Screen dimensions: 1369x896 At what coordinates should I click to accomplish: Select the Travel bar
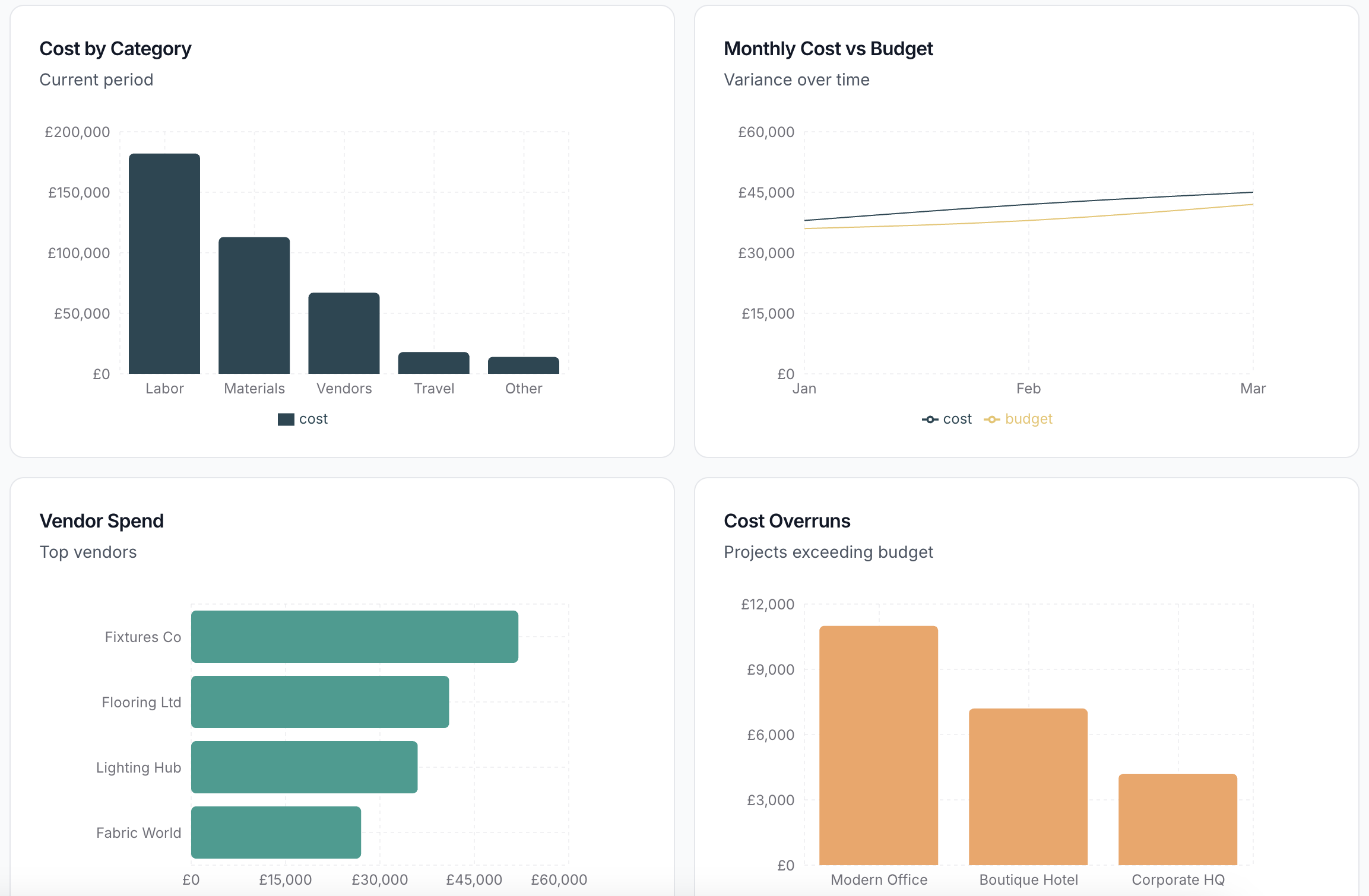click(x=433, y=363)
